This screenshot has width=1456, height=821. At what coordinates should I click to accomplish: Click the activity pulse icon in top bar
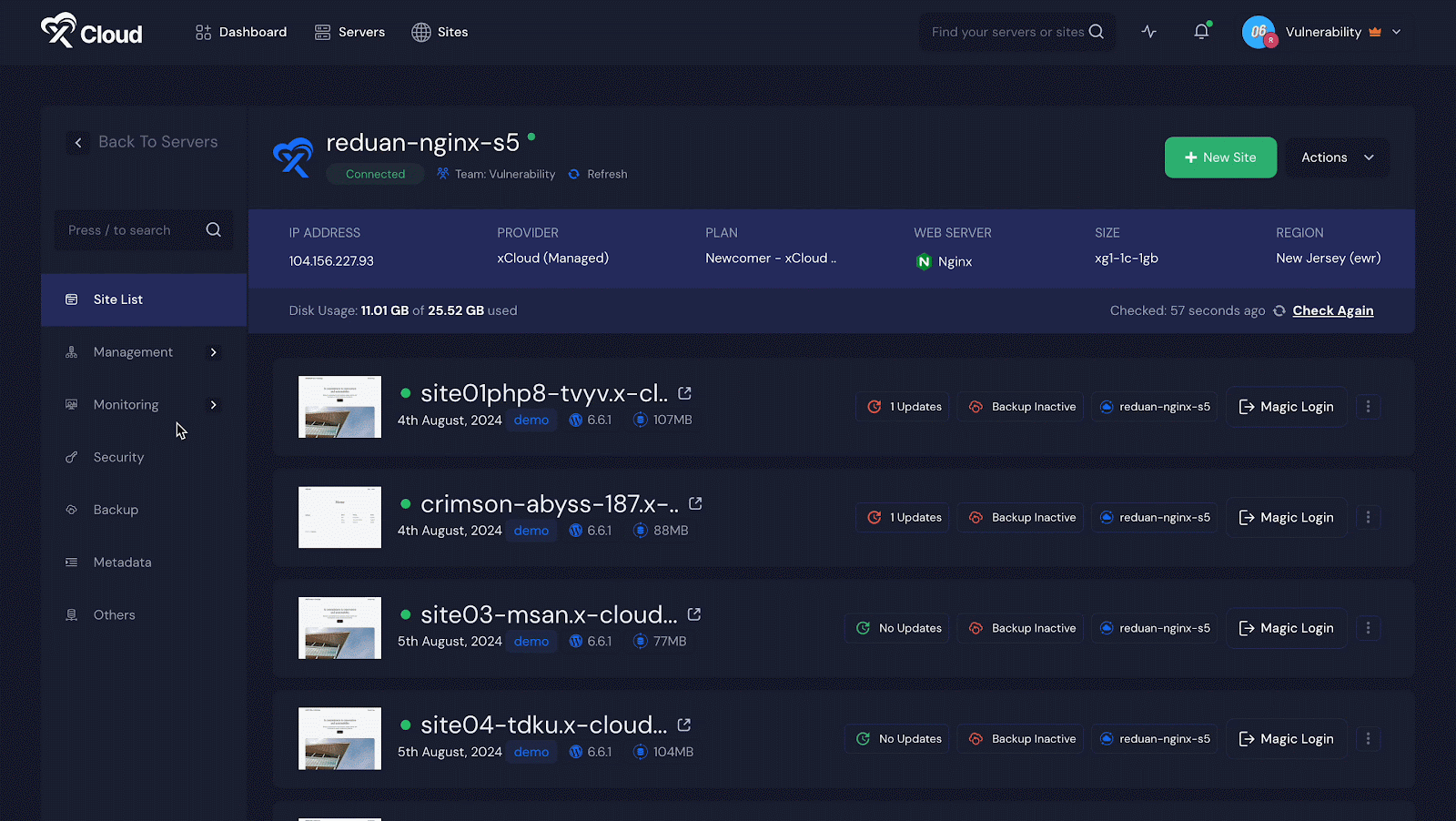tap(1148, 31)
